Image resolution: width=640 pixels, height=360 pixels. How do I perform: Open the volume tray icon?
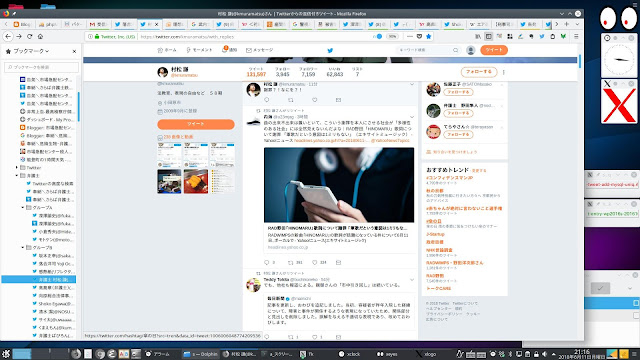(x=544, y=354)
